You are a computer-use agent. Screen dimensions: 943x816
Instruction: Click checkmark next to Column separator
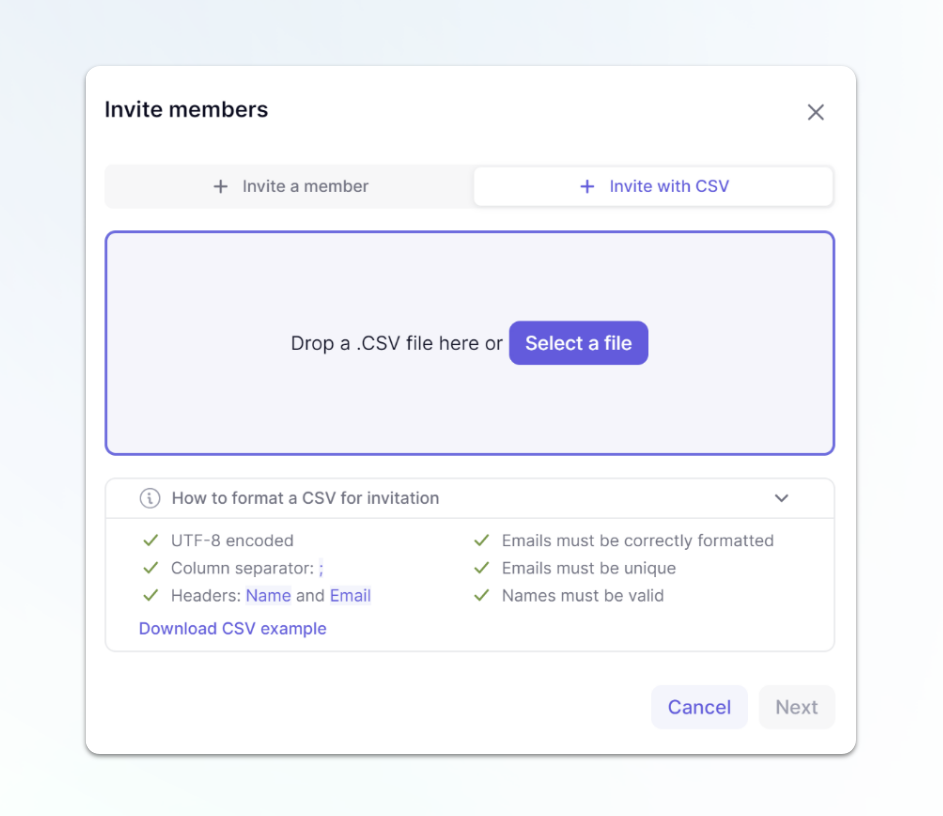[x=150, y=568]
